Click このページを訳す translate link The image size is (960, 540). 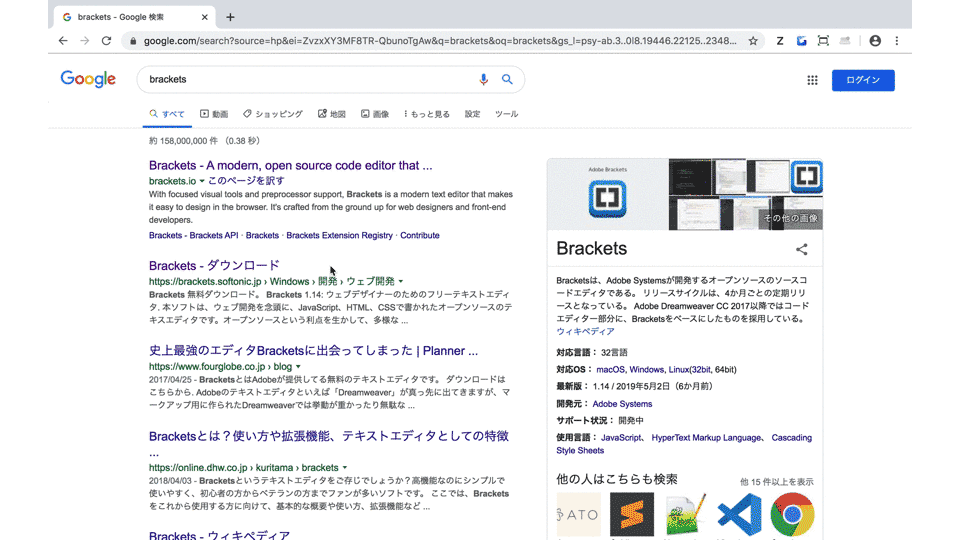point(246,181)
